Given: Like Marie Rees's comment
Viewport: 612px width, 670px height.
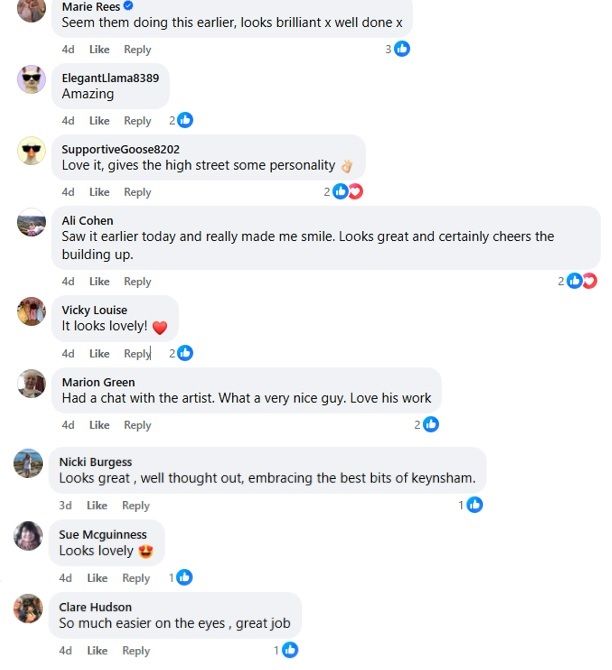Looking at the screenshot, I should coord(99,49).
